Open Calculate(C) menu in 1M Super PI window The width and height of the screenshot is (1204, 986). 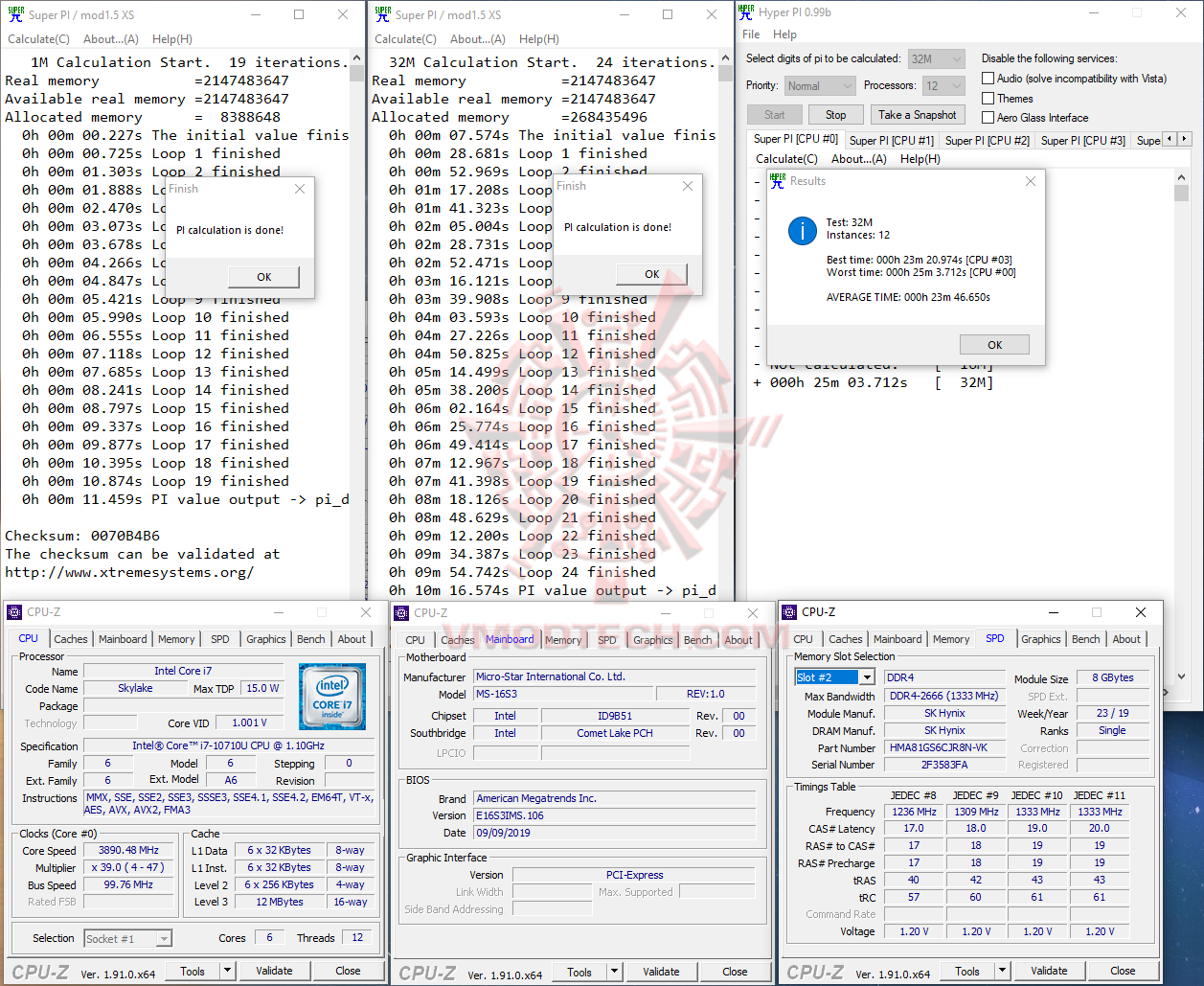(x=38, y=39)
